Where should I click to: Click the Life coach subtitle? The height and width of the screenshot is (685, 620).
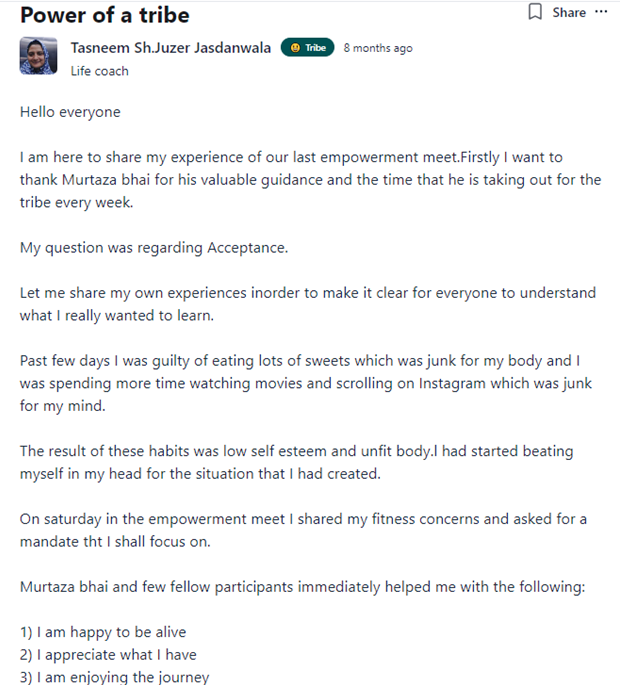pos(100,71)
